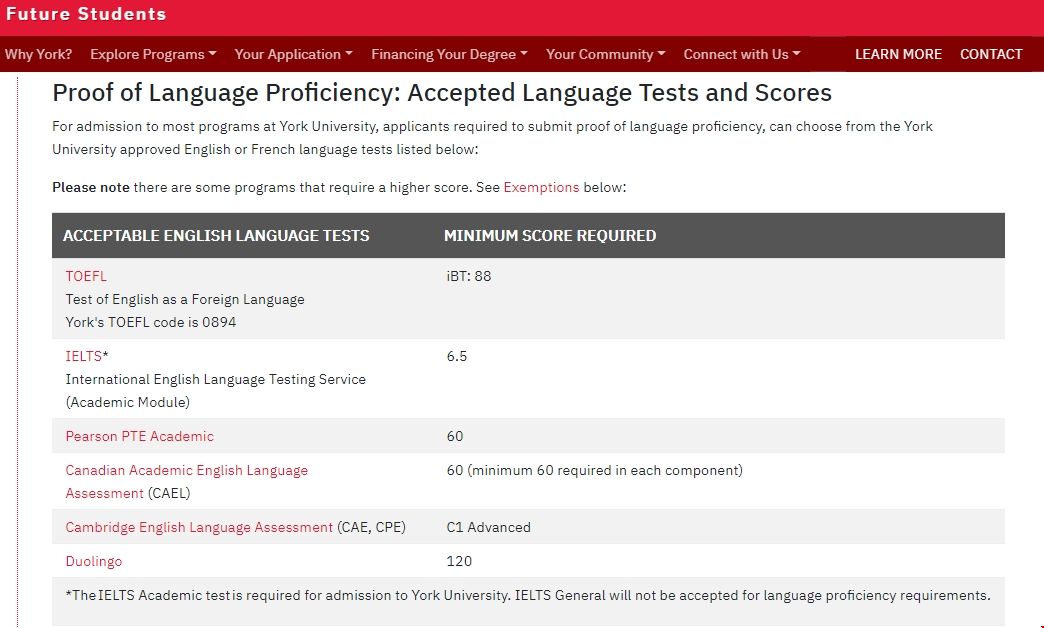The width and height of the screenshot is (1044, 628).
Task: Click the Acceptable English Language Tests column header
Action: (216, 236)
